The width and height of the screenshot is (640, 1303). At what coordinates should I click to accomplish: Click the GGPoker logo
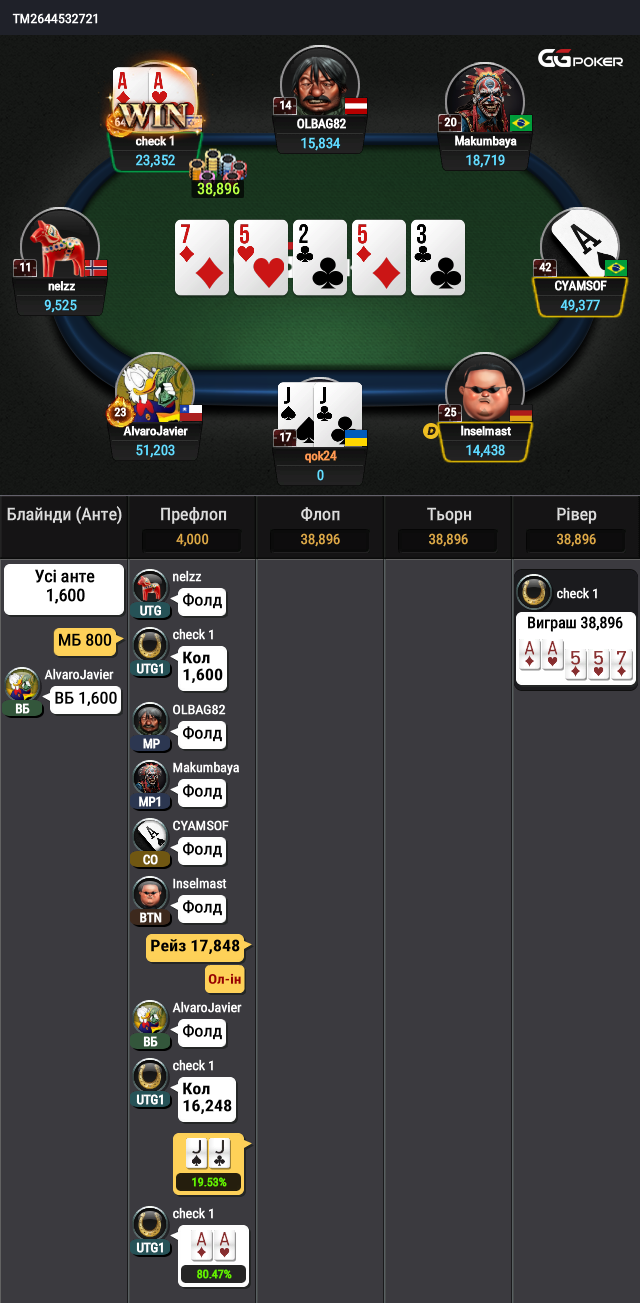coord(580,60)
